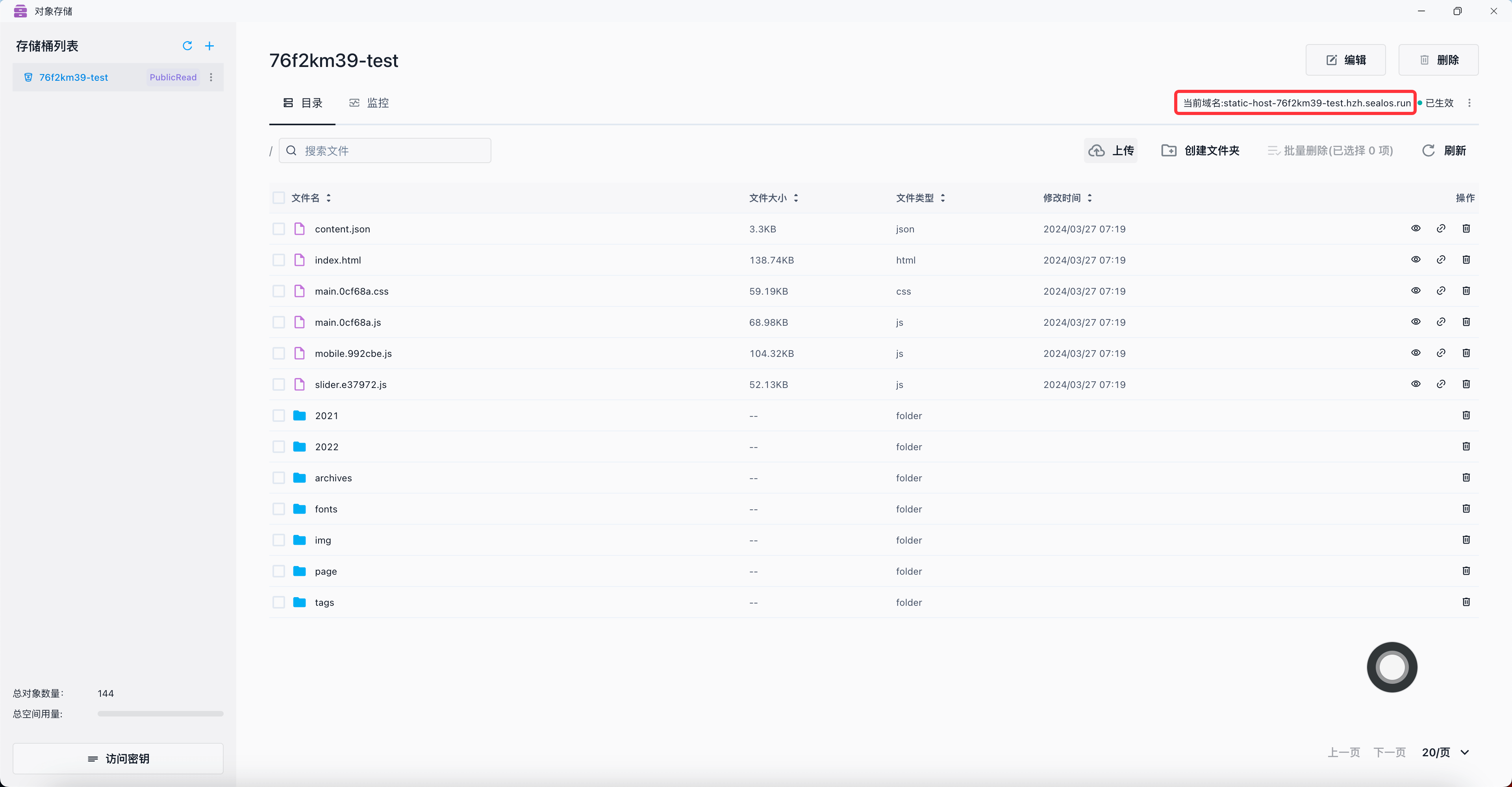Delete slider.e37972.js via trash icon
Screen dimensions: 1512x787
click(x=1466, y=384)
